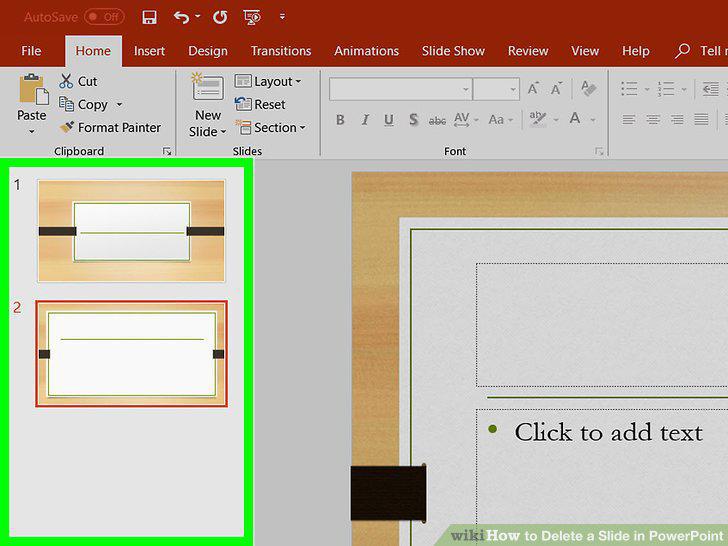Click Cut with scissors icon
The image size is (728, 546).
tap(78, 81)
